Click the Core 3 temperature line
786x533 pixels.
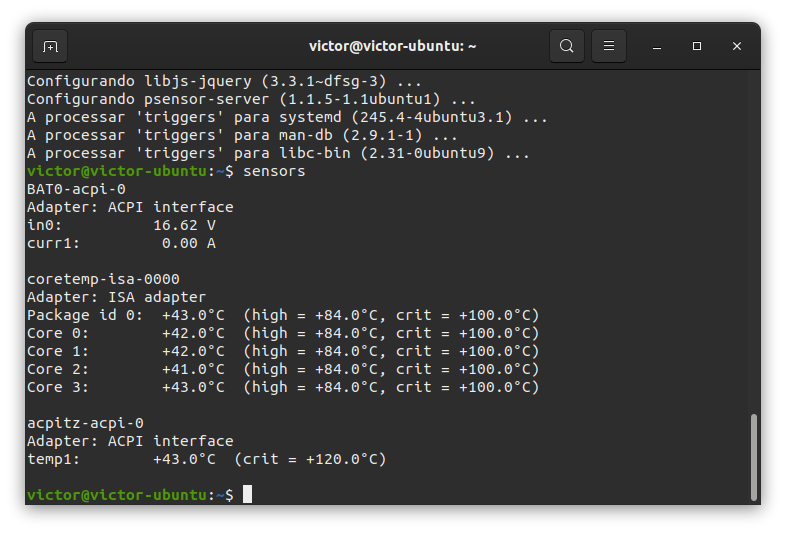pos(283,388)
